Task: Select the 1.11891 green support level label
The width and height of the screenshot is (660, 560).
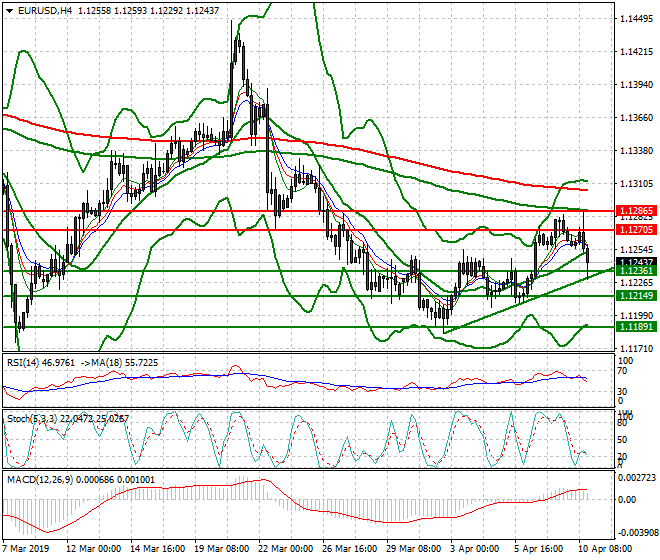Action: [x=636, y=327]
